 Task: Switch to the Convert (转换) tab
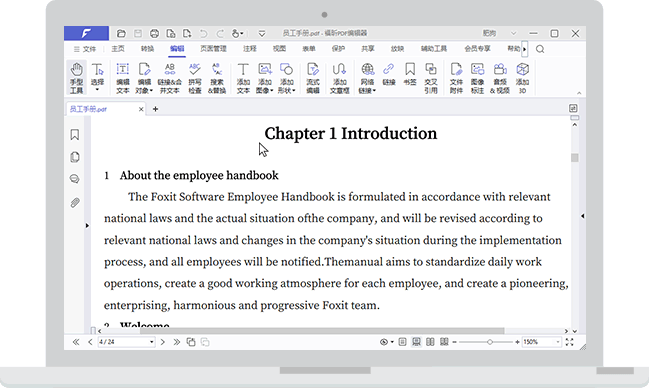(x=147, y=49)
